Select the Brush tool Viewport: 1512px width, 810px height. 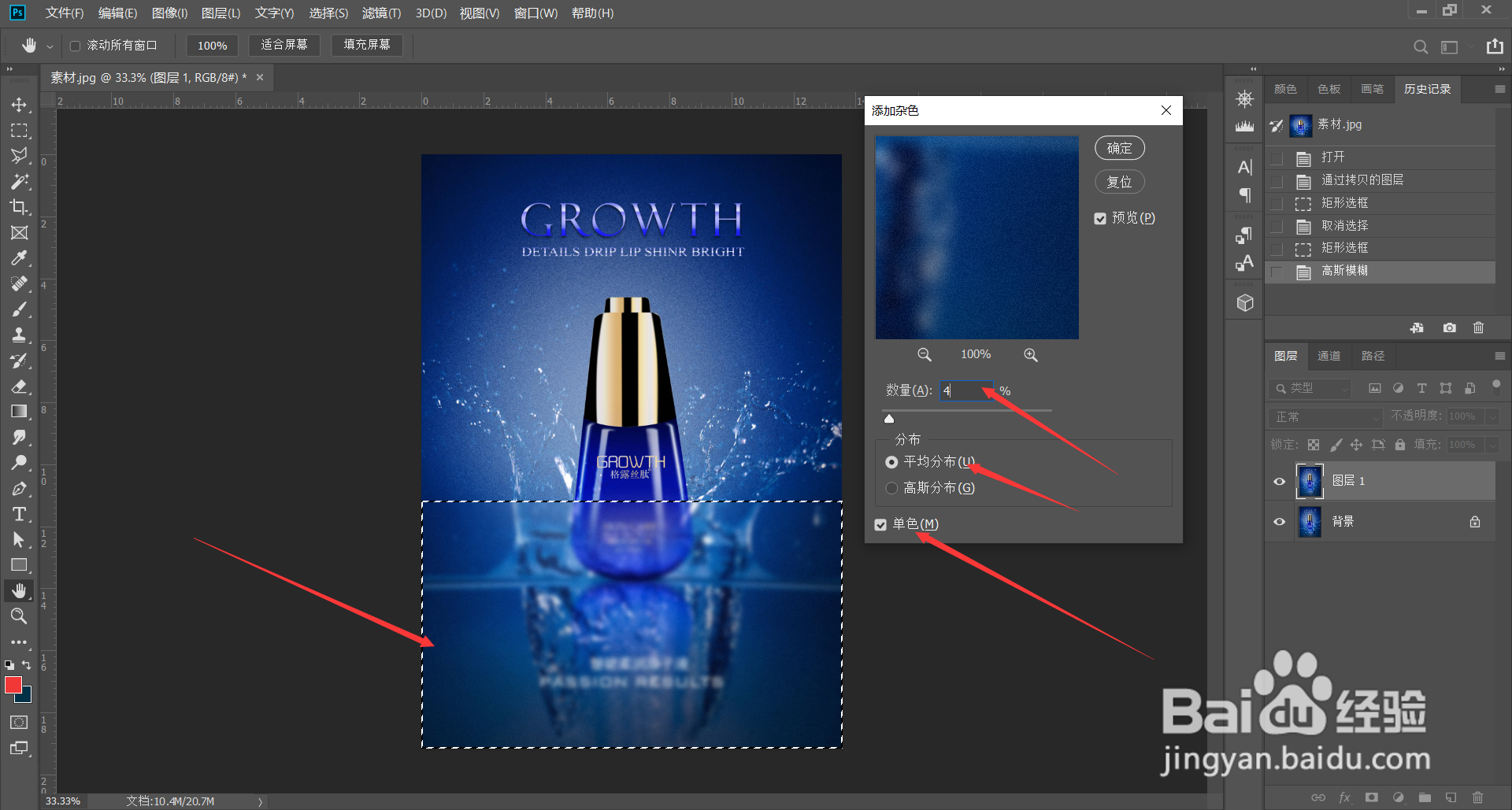click(x=19, y=309)
